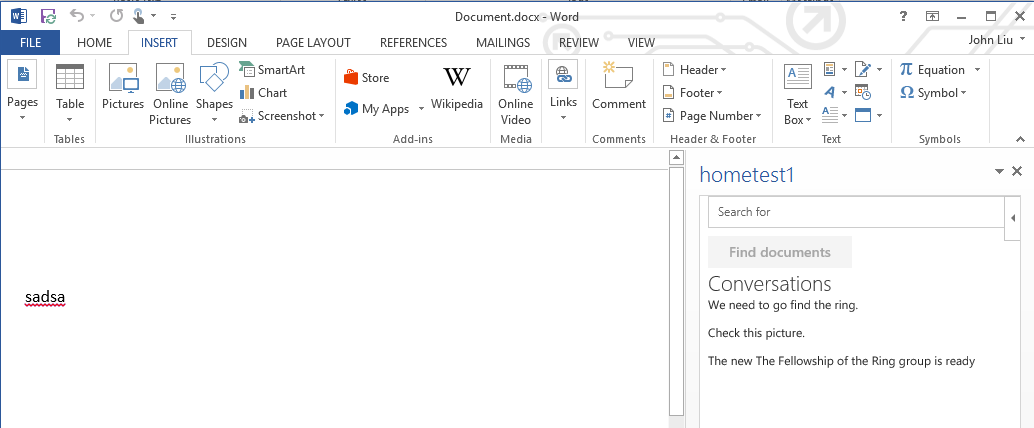Image resolution: width=1034 pixels, height=428 pixels.
Task: Open the Wikipedia add-in
Action: (x=456, y=88)
